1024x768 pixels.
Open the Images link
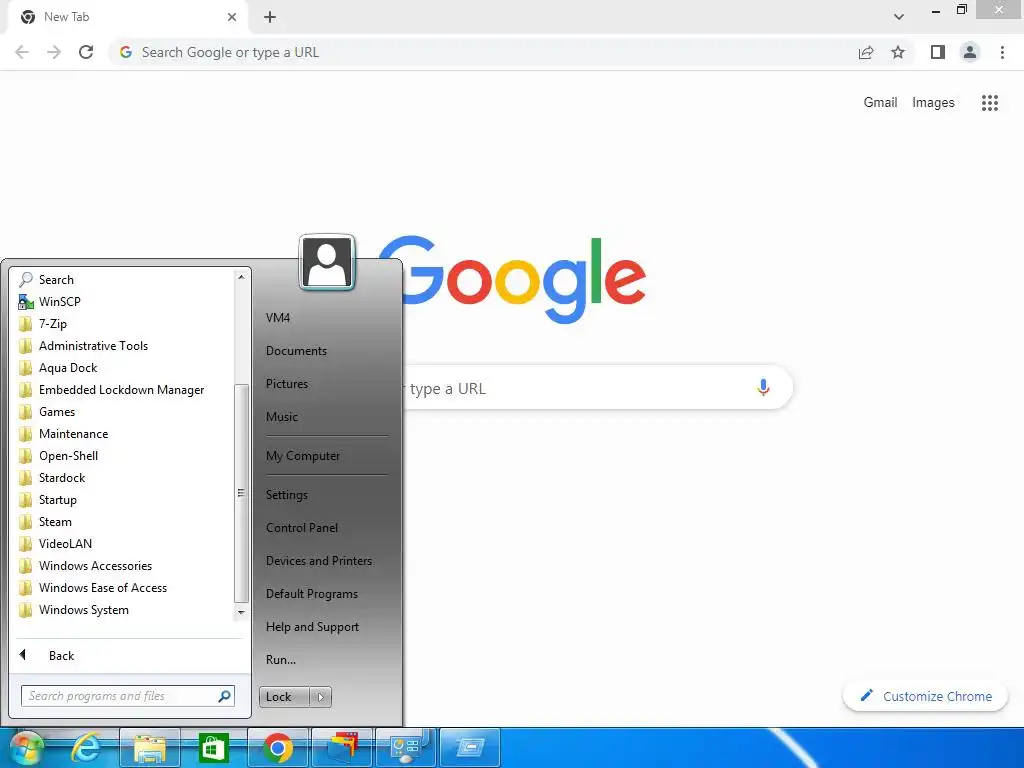tap(933, 103)
